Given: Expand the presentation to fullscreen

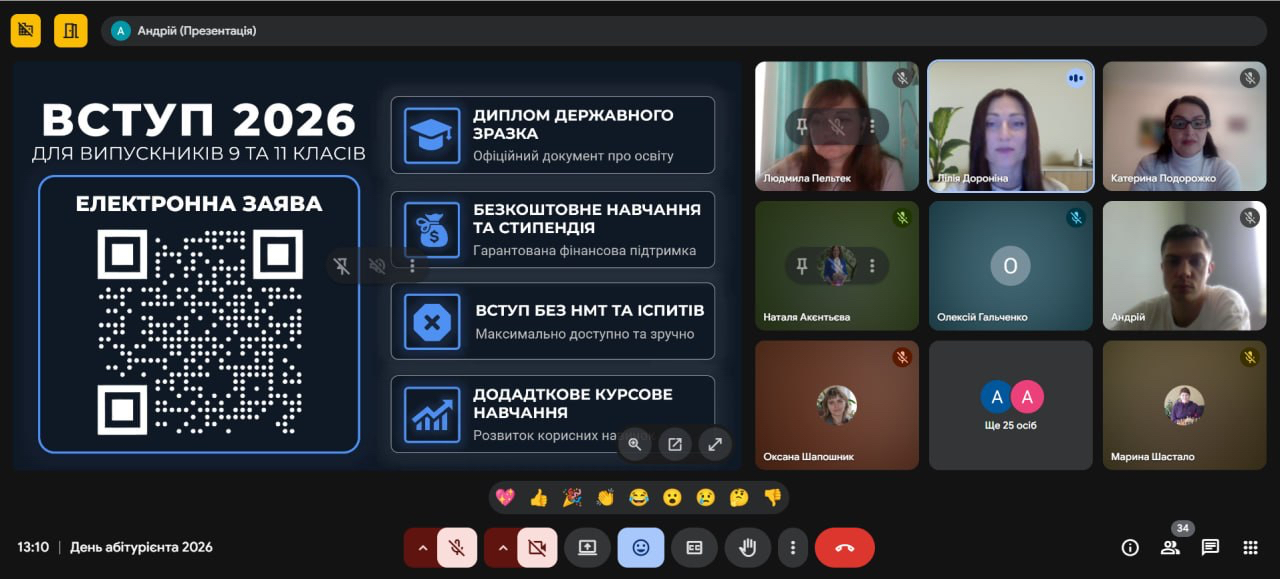Looking at the screenshot, I should (x=715, y=445).
